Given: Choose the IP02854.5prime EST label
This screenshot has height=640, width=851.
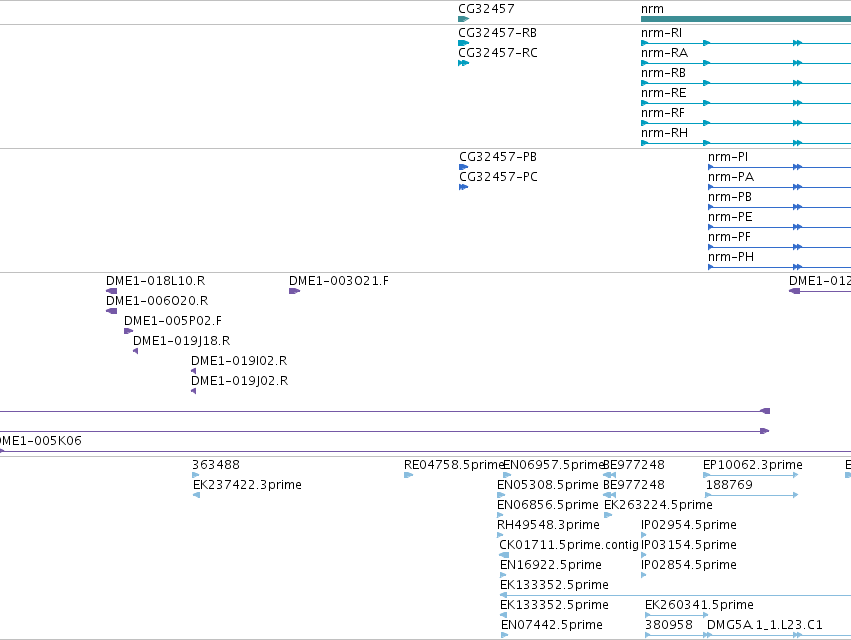Looking at the screenshot, I should point(689,565).
